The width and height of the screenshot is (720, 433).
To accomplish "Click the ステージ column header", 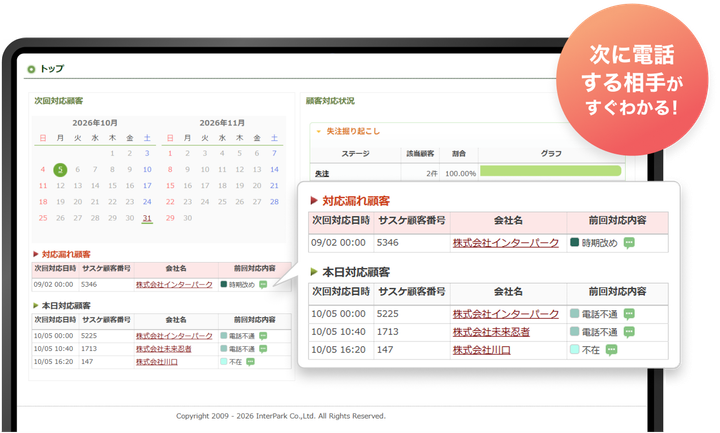I will point(355,153).
